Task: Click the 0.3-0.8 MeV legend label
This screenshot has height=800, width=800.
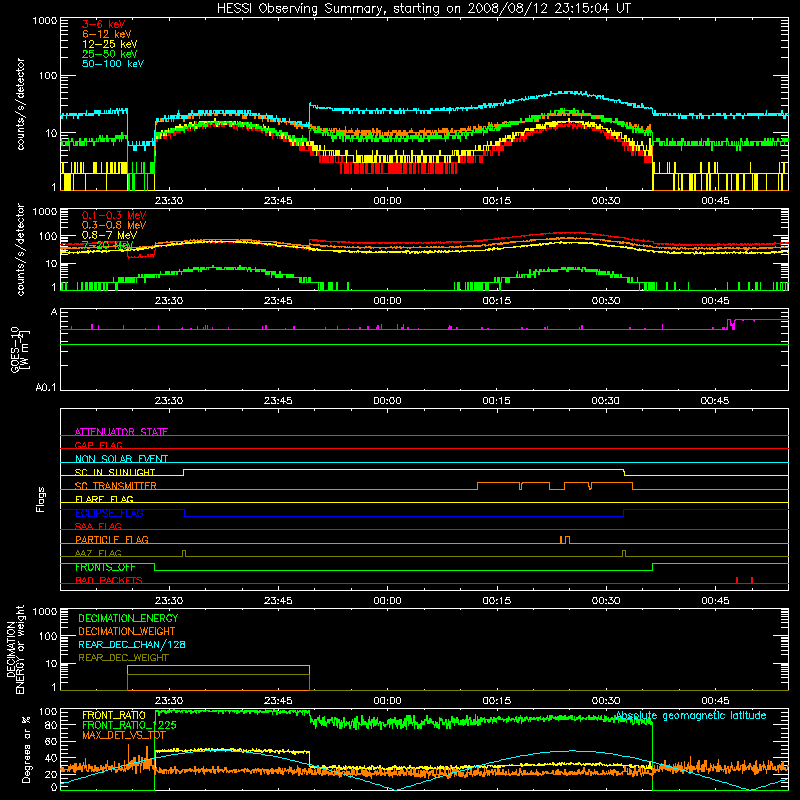Action: click(x=114, y=225)
